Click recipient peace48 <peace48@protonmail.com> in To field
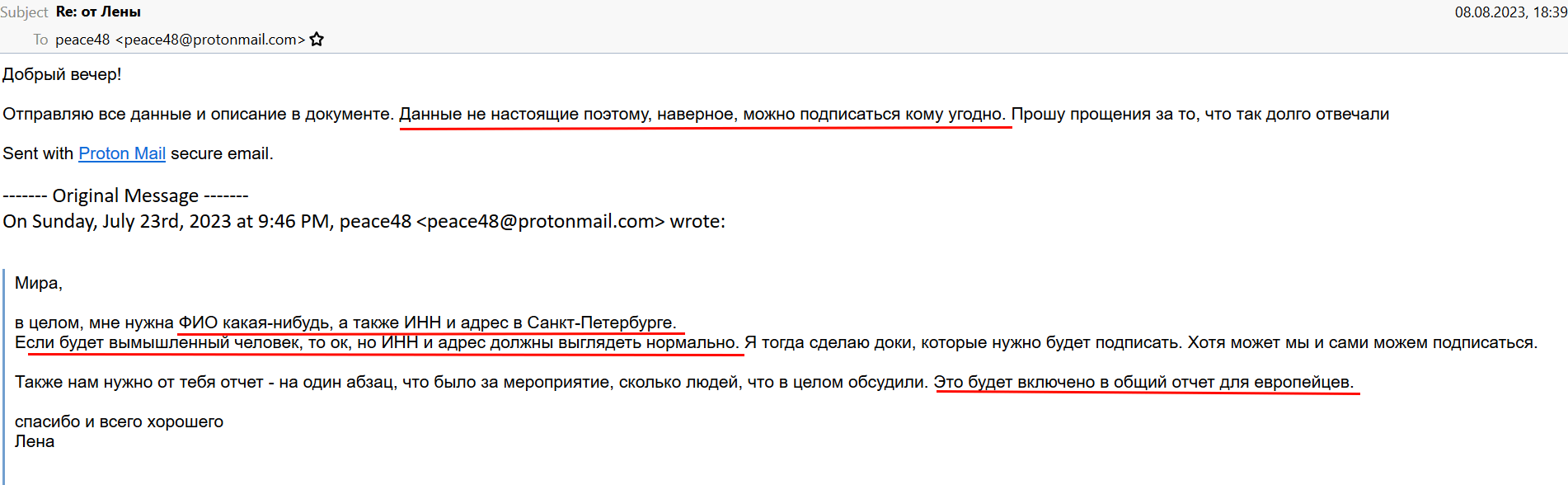This screenshot has width=1568, height=485. tap(180, 40)
